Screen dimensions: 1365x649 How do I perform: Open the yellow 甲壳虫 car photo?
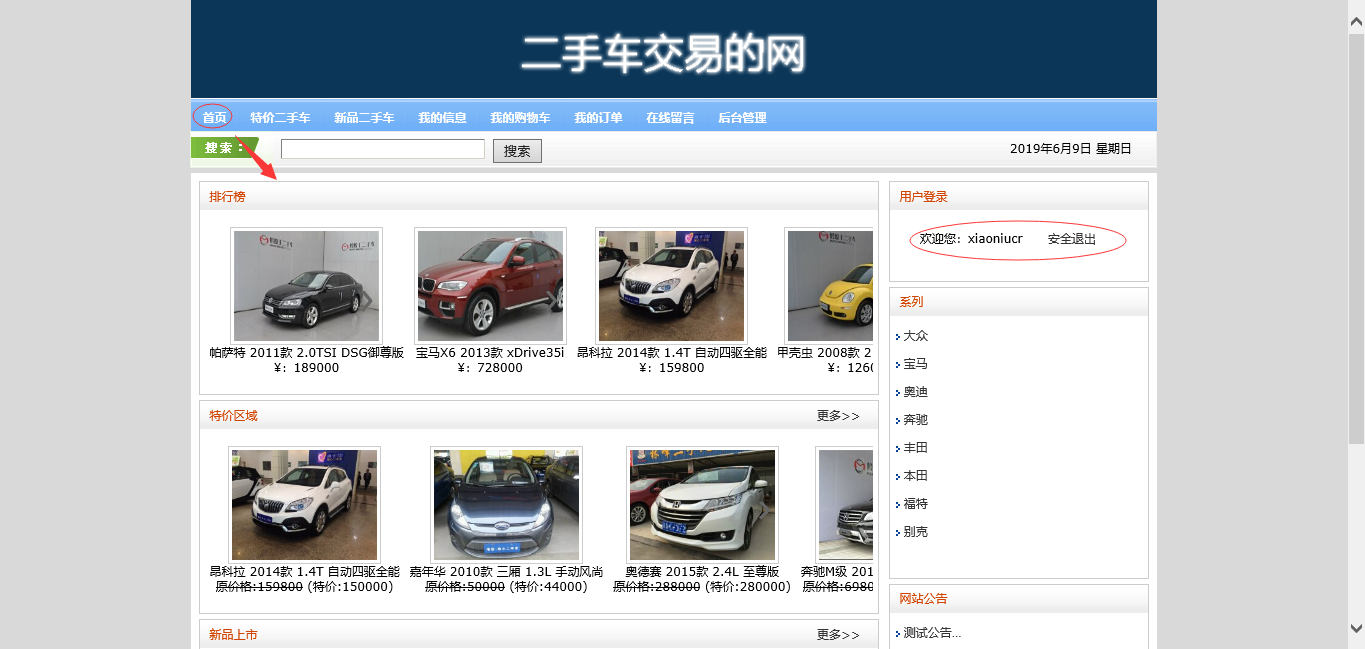[x=829, y=286]
